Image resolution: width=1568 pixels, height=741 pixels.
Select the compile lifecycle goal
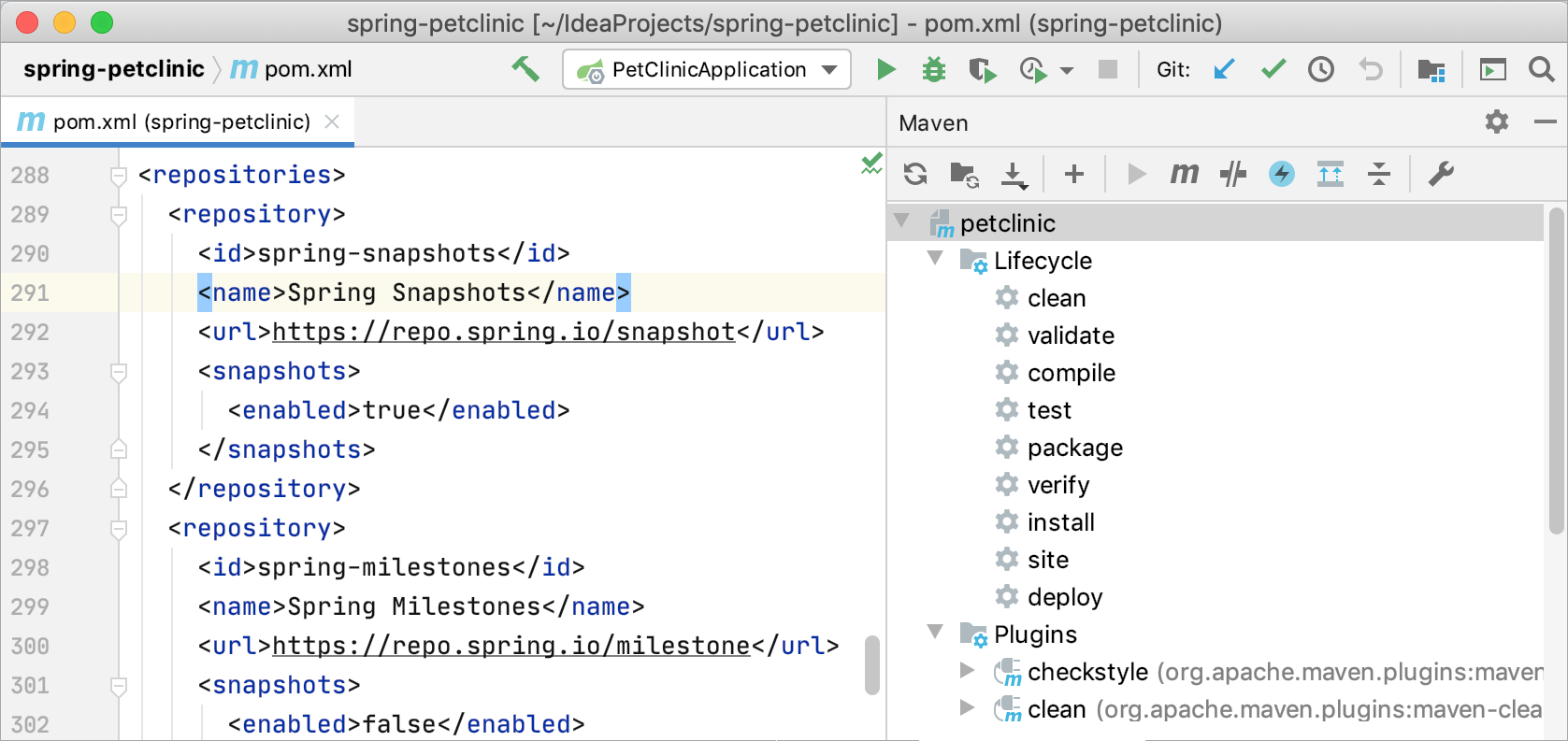1072,373
